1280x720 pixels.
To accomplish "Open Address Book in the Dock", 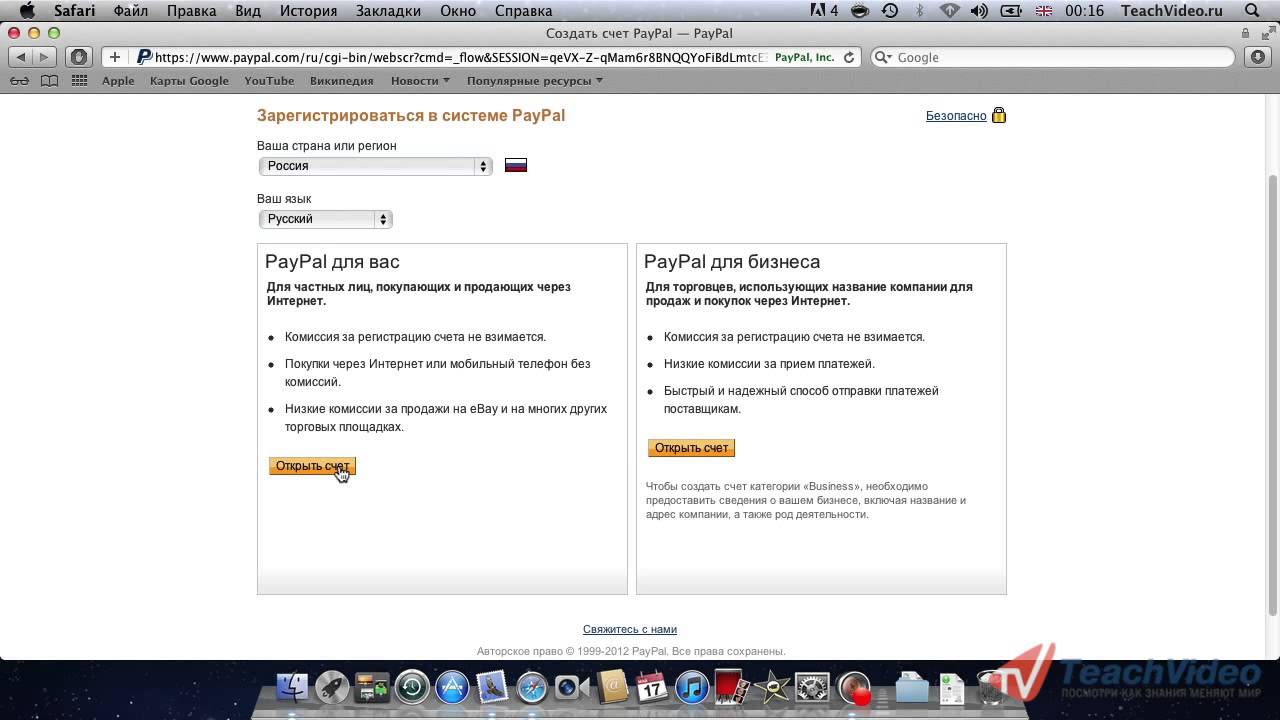I will coord(612,686).
